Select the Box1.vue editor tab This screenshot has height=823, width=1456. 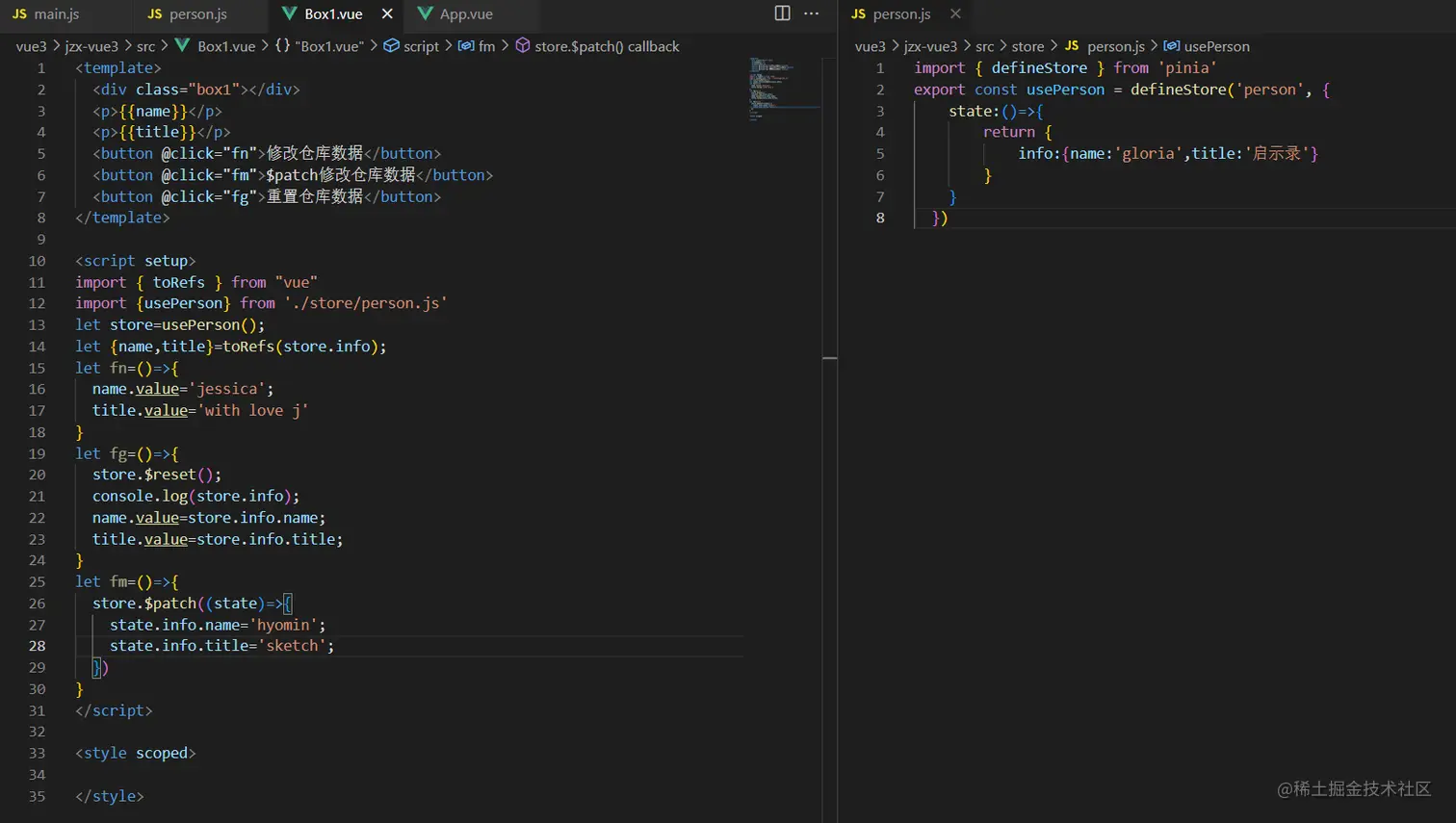[x=333, y=13]
